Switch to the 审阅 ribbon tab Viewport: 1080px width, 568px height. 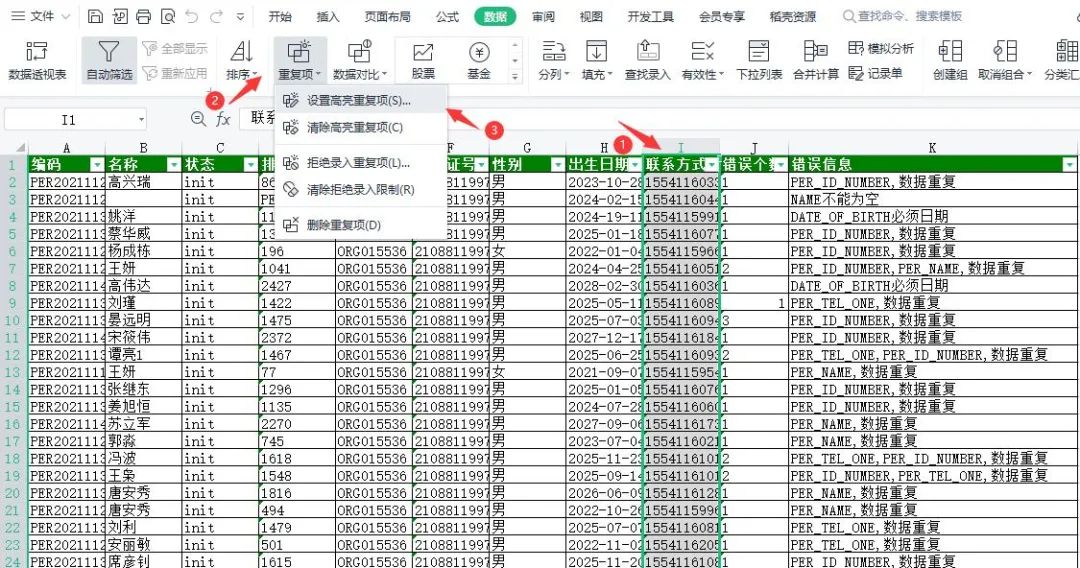point(543,17)
